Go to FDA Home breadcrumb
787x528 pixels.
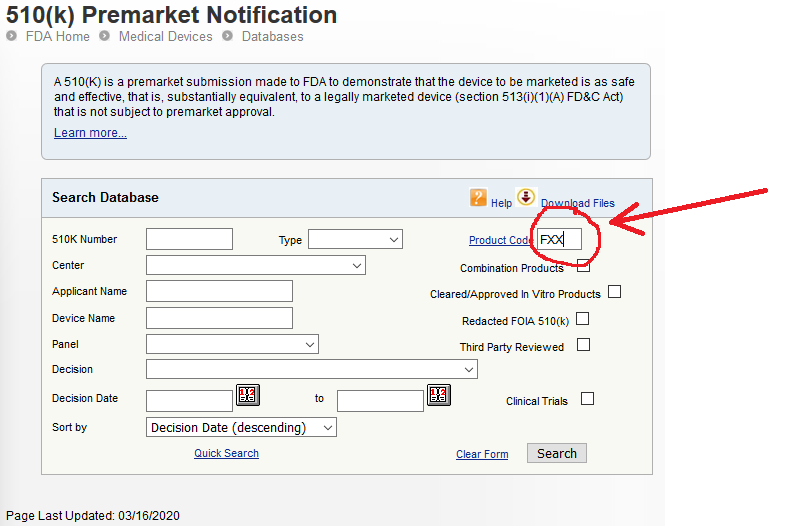58,37
